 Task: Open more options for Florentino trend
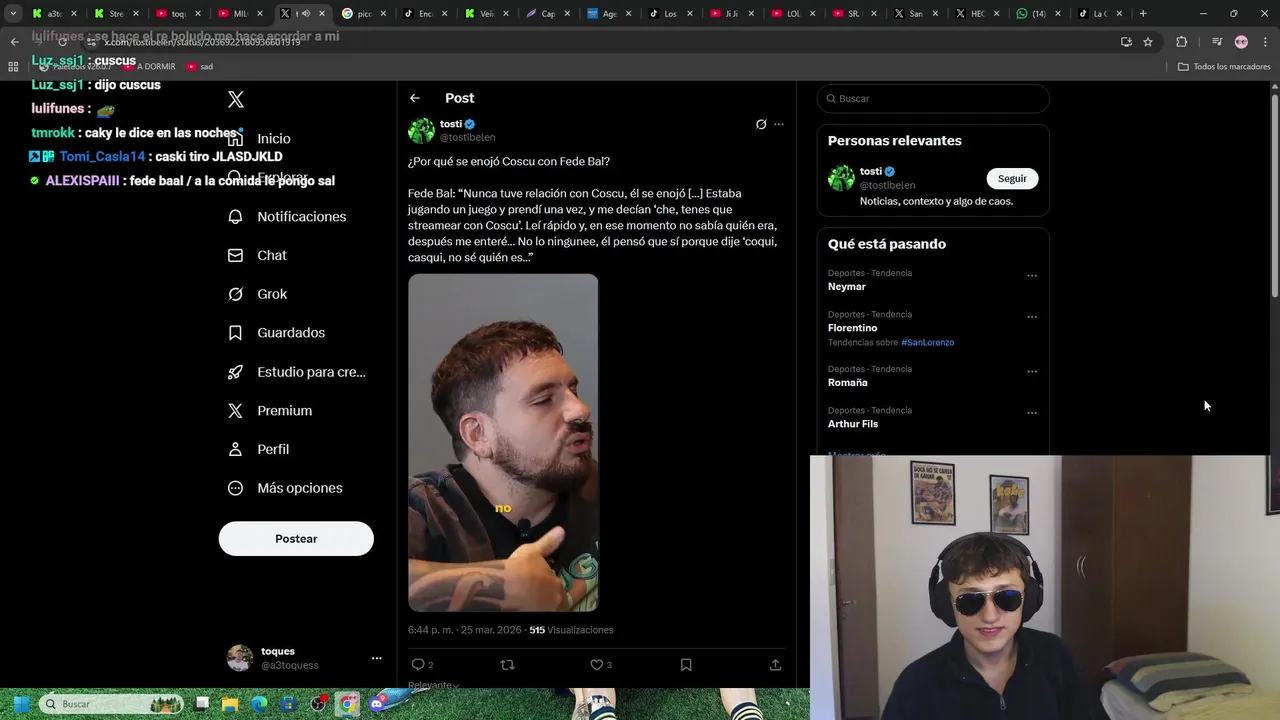point(1032,317)
